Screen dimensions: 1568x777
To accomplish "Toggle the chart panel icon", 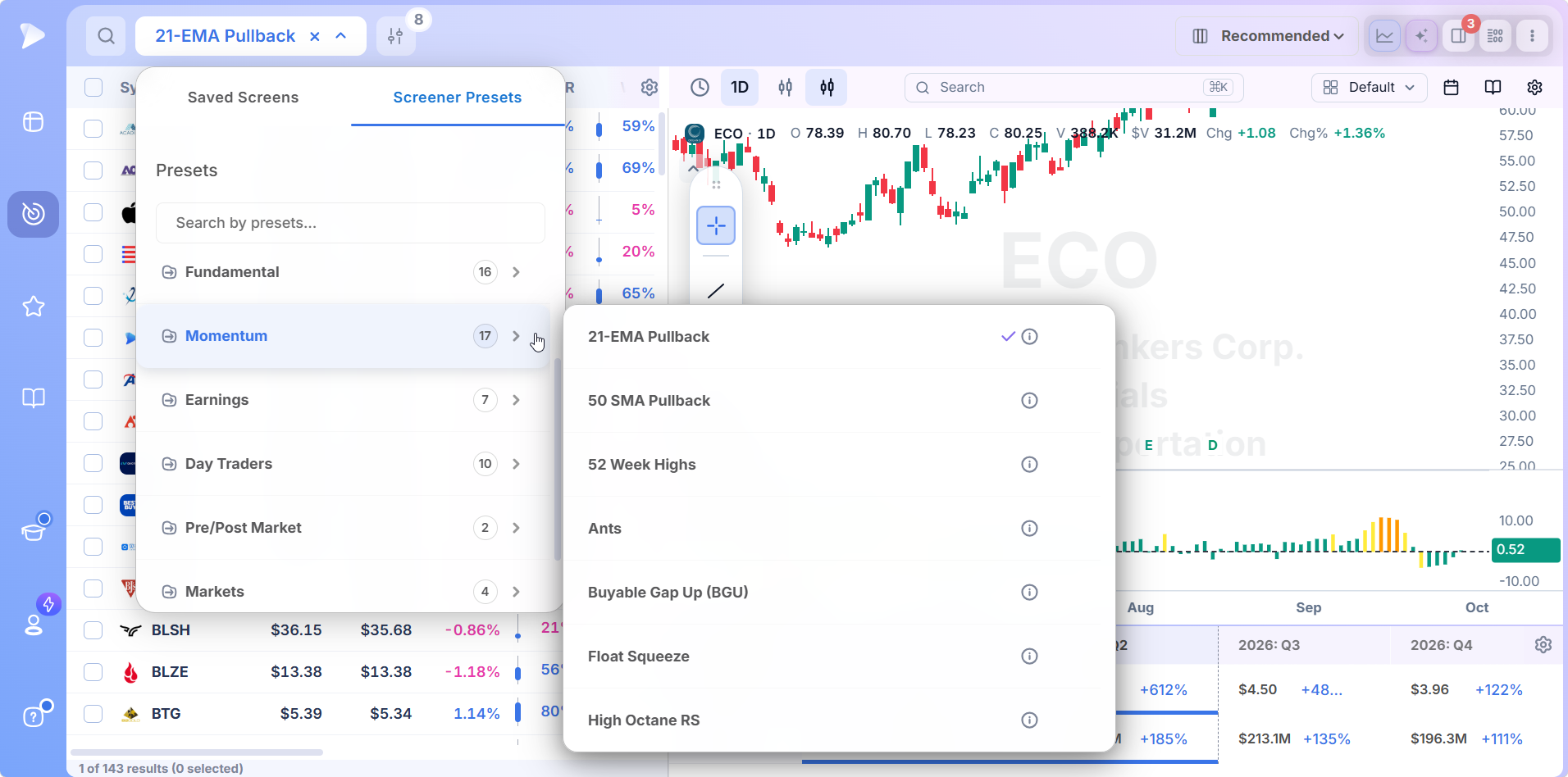I will pyautogui.click(x=1384, y=36).
